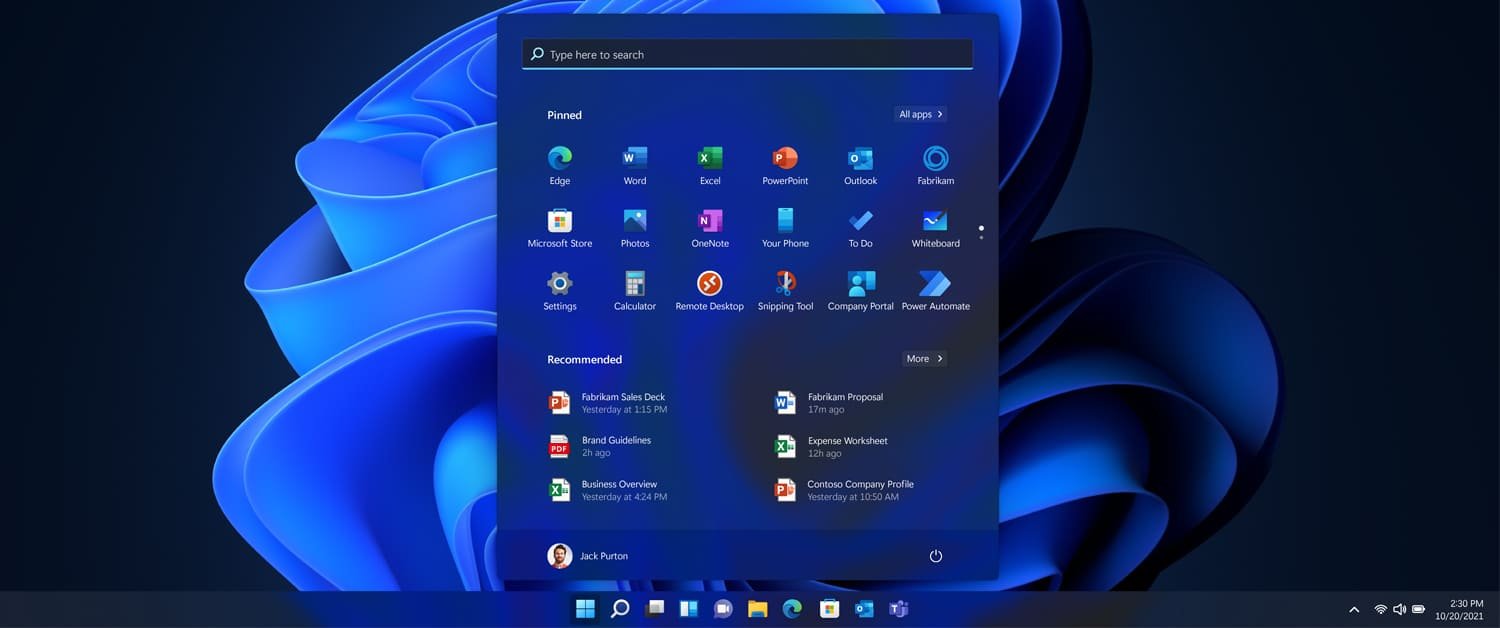The image size is (1500, 628).
Task: Show hidden tray icons with the chevron
Action: [x=1354, y=609]
